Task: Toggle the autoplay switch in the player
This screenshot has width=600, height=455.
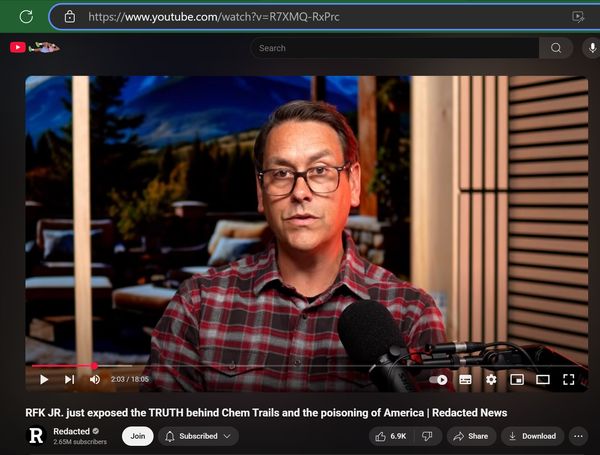Action: tap(438, 380)
